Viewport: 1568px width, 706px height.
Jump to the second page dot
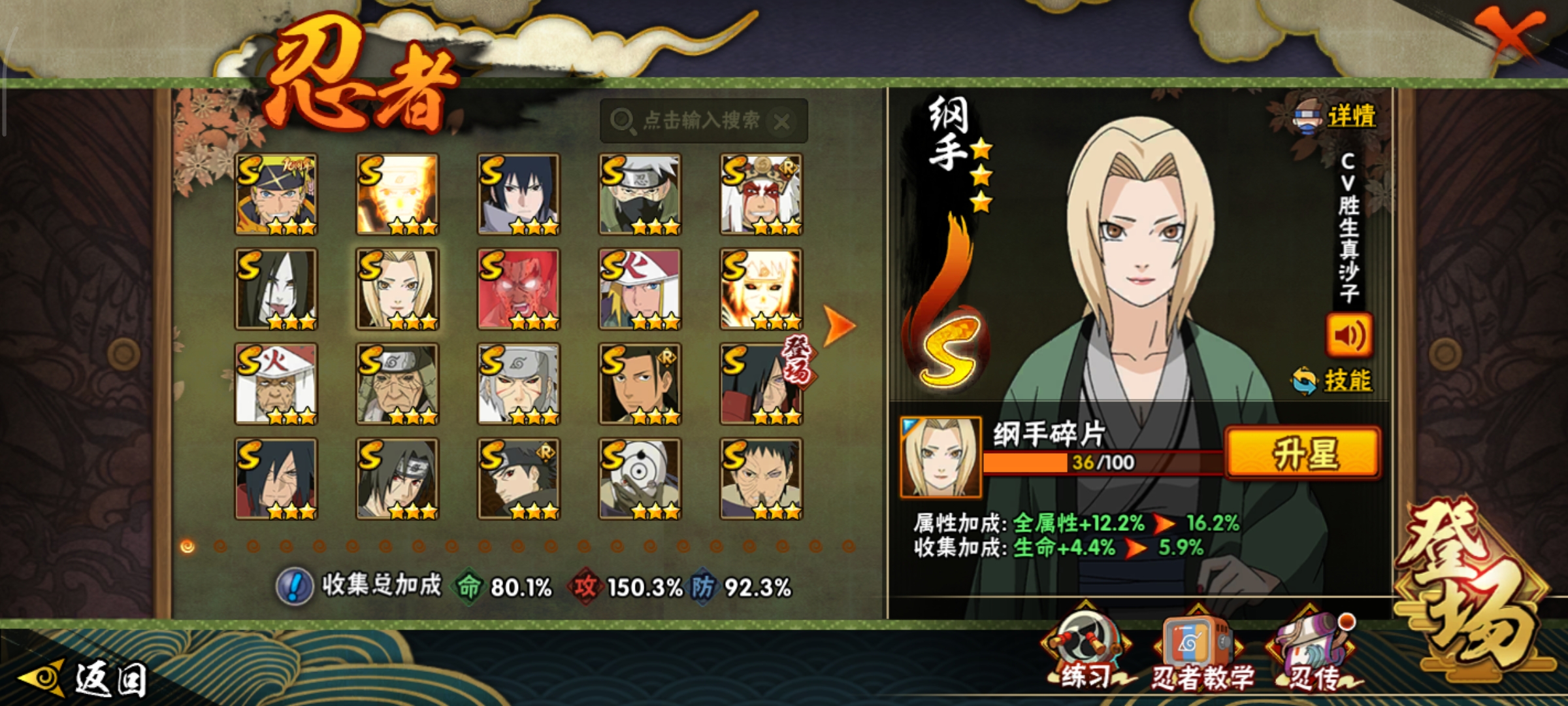coord(220,546)
